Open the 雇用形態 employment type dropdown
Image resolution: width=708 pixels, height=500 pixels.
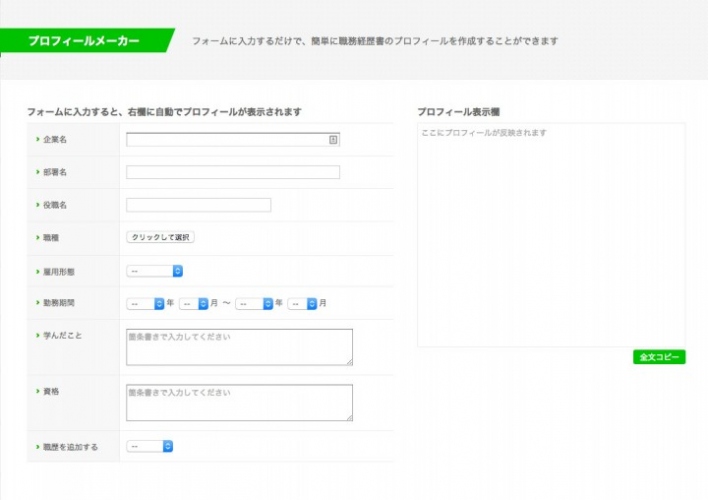[x=154, y=271]
